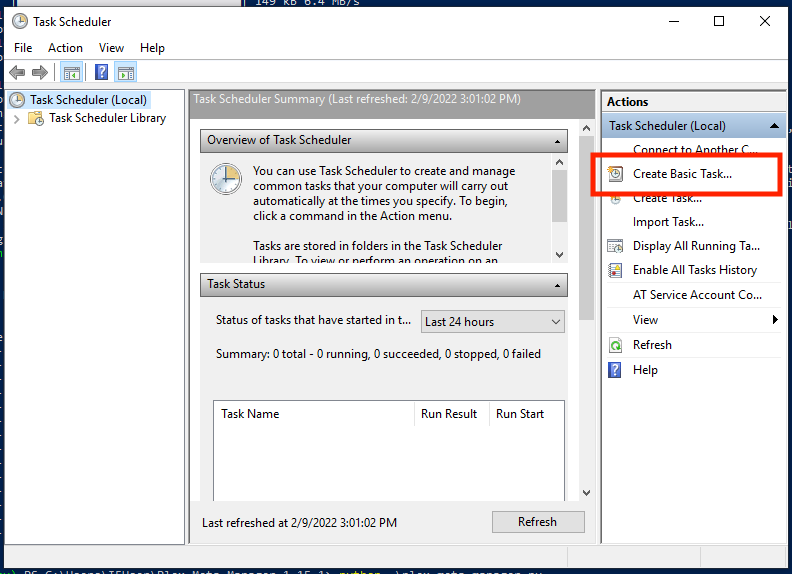The width and height of the screenshot is (792, 574).
Task: Click the overview text scrollbar down arrow
Action: (x=559, y=255)
